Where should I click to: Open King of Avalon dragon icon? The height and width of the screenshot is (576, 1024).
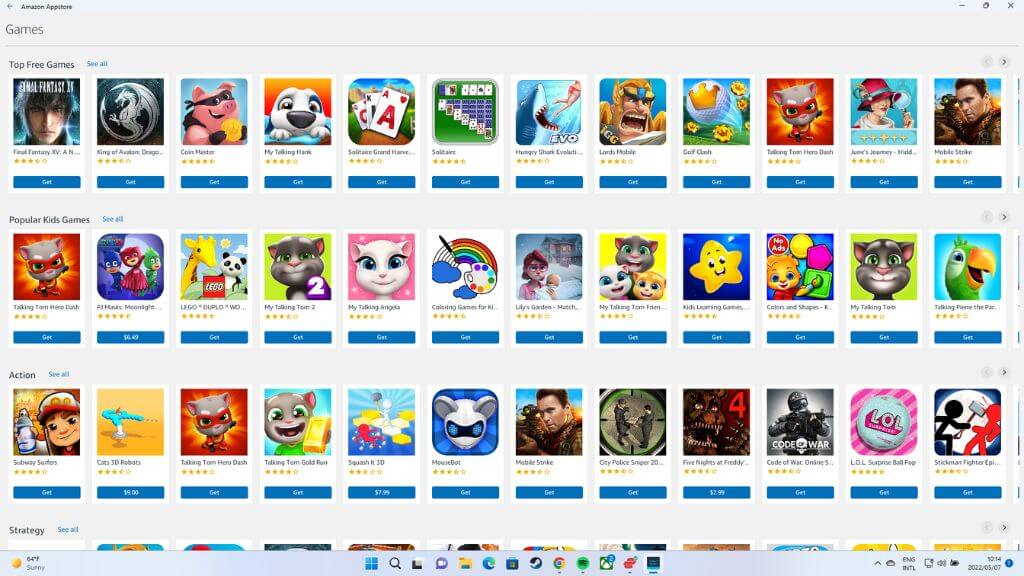pyautogui.click(x=130, y=112)
